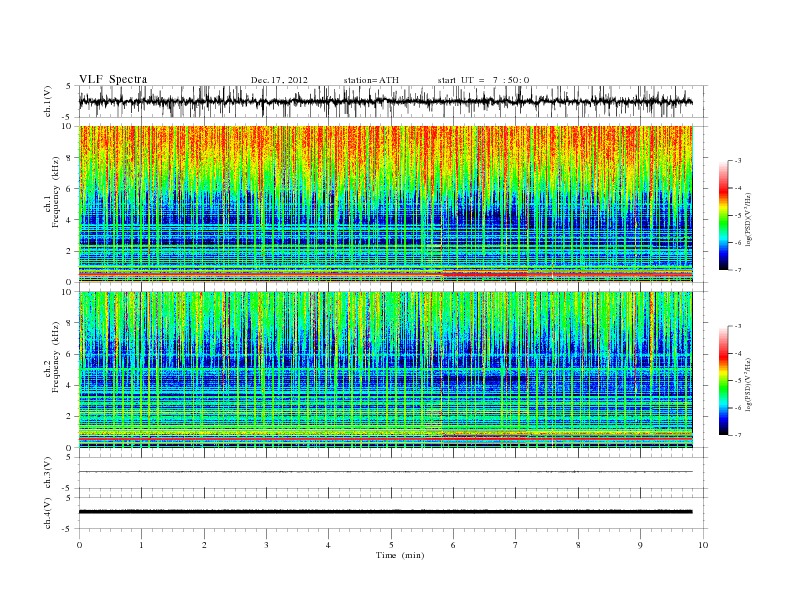
Task: Click tick label "2" on the Time axis
Action: [204, 545]
